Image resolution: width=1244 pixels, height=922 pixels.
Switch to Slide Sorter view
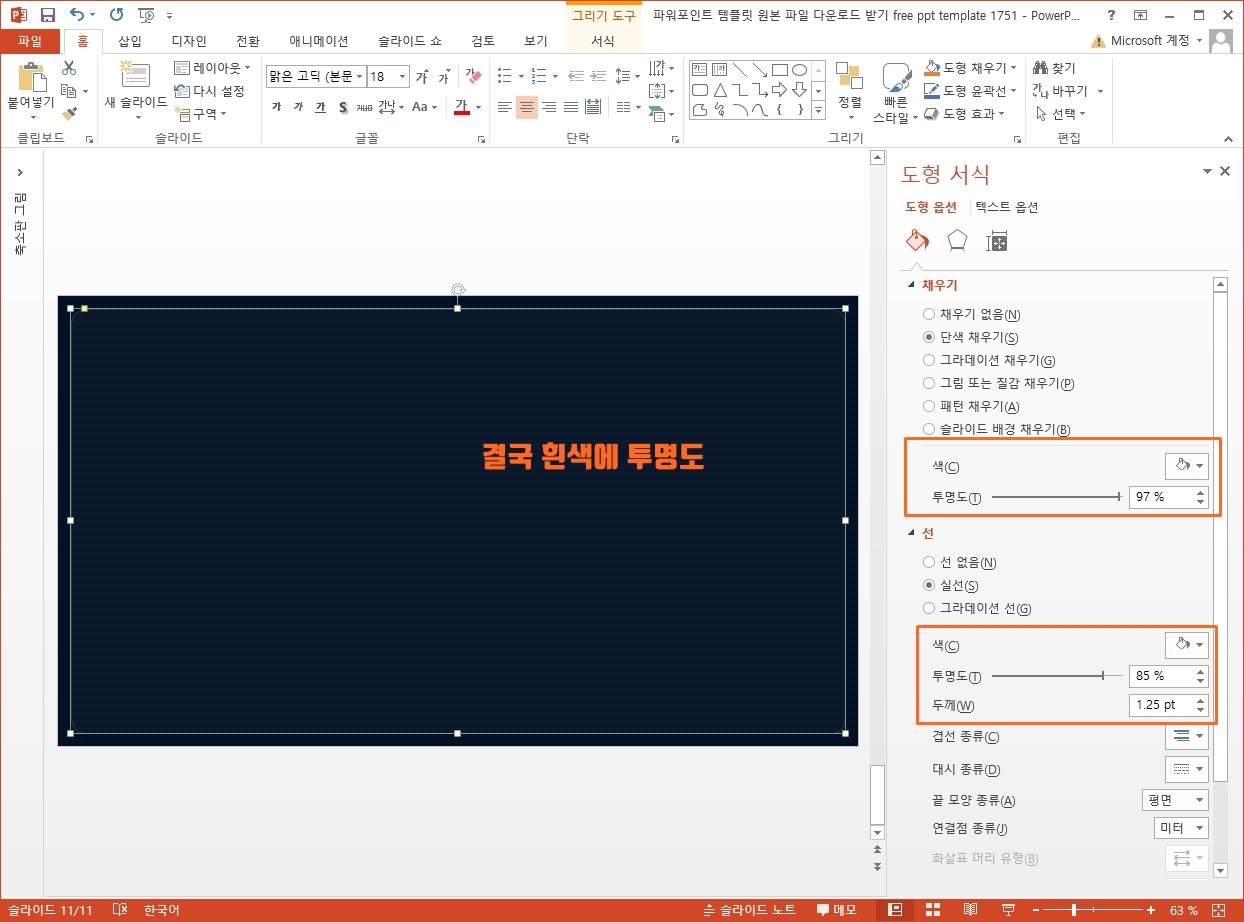coord(933,909)
